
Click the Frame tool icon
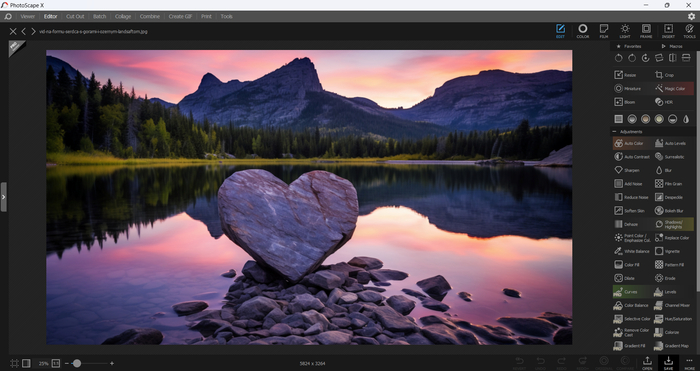646,31
